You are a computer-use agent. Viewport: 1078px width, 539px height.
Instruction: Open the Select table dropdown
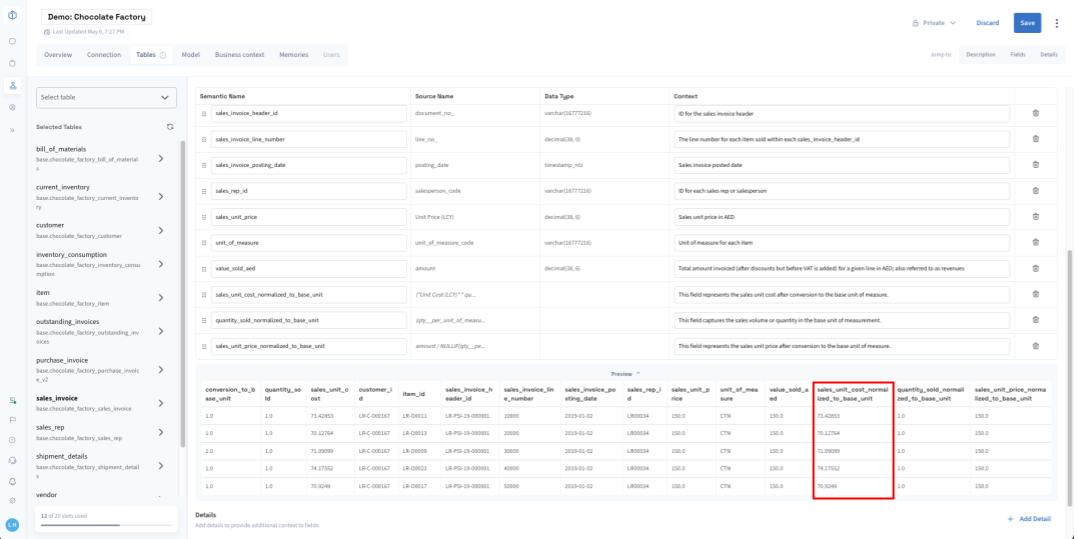106,97
